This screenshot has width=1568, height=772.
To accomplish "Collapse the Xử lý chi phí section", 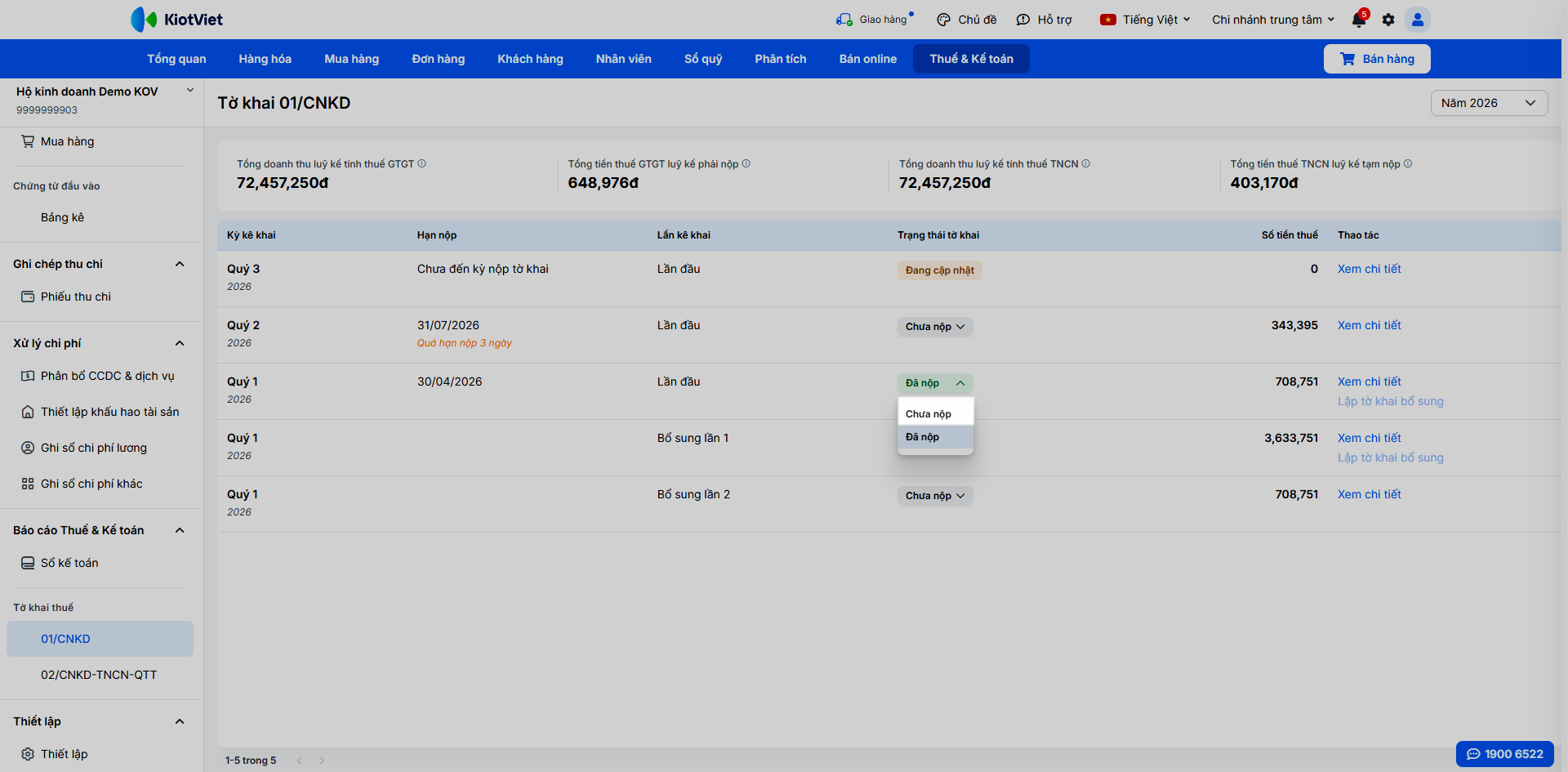I will click(180, 343).
